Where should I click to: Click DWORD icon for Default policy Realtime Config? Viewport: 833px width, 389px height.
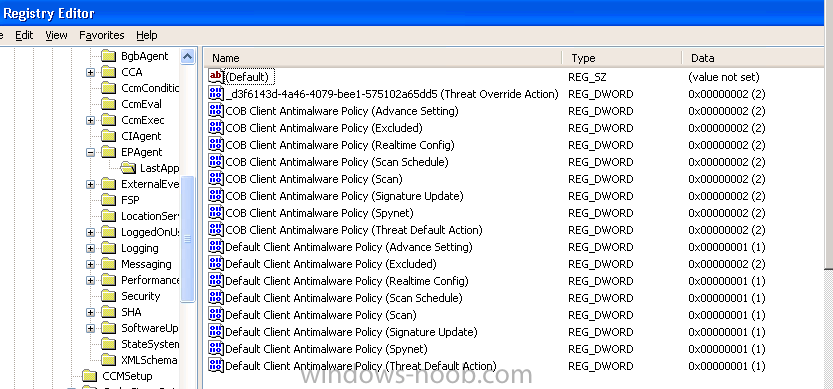point(216,281)
